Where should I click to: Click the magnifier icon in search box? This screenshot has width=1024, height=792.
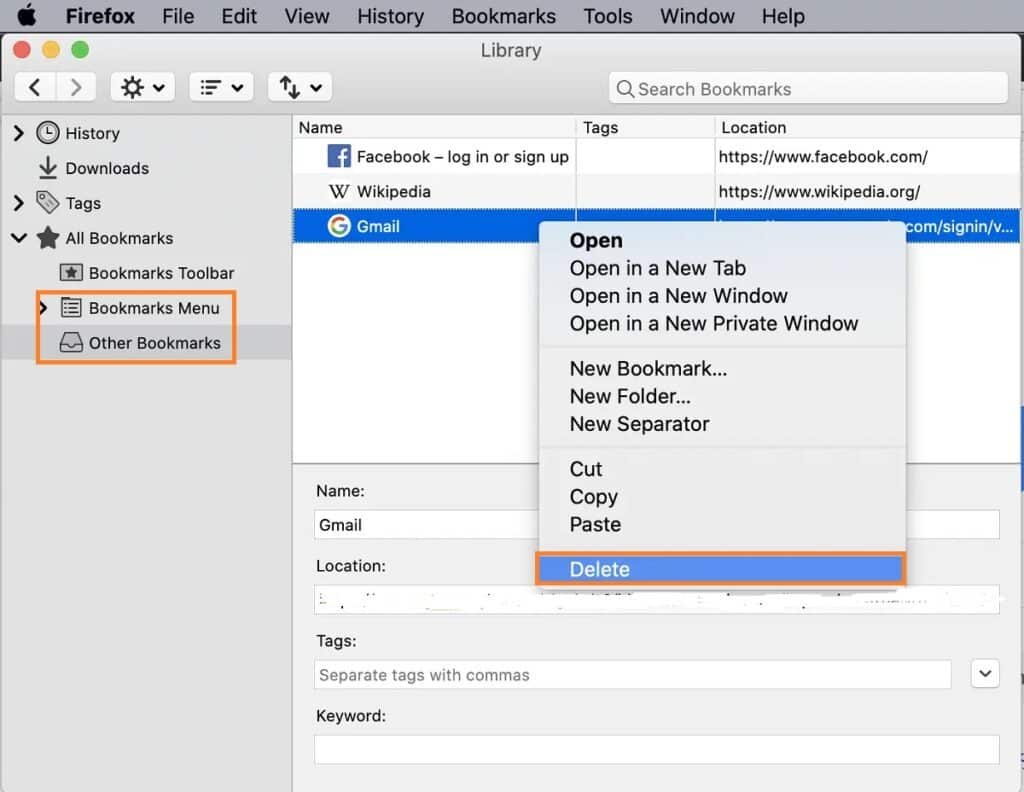[625, 89]
